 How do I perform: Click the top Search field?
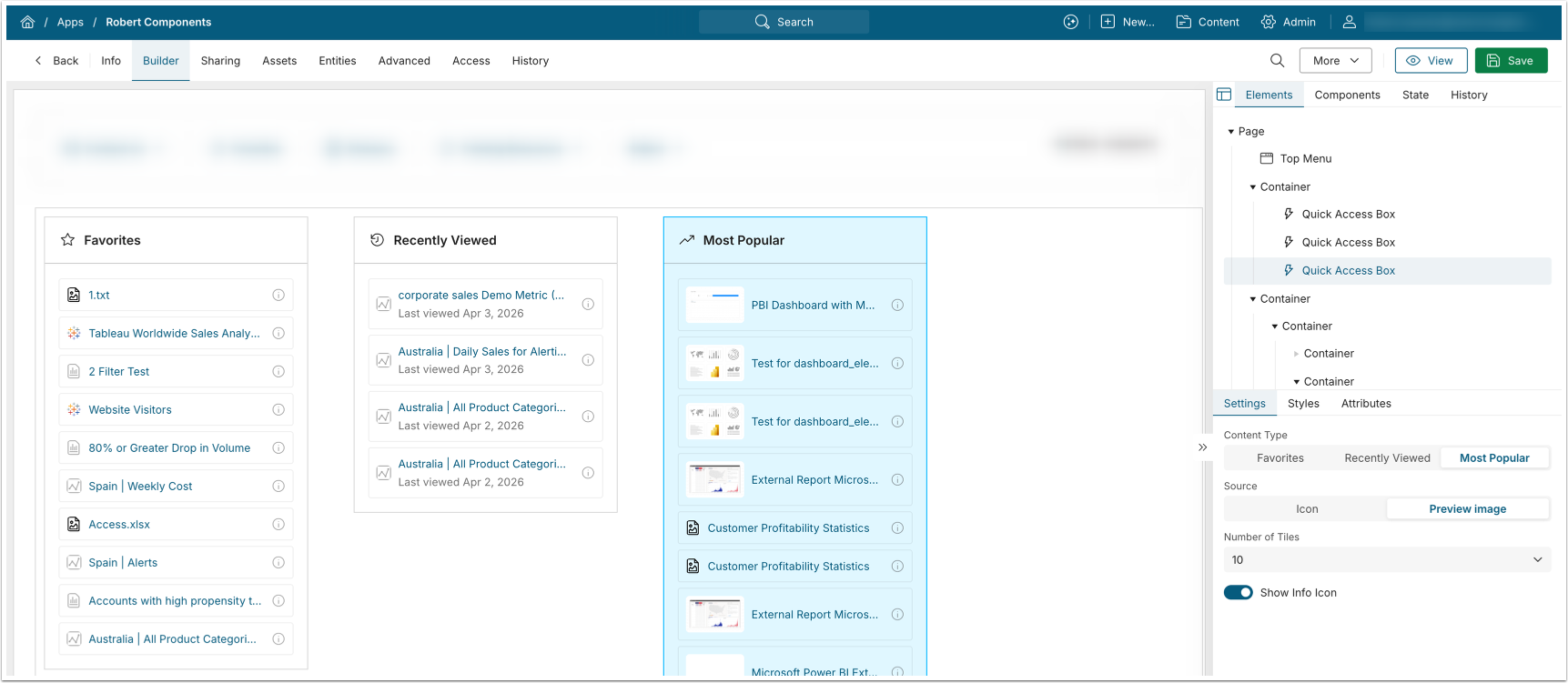pos(784,22)
